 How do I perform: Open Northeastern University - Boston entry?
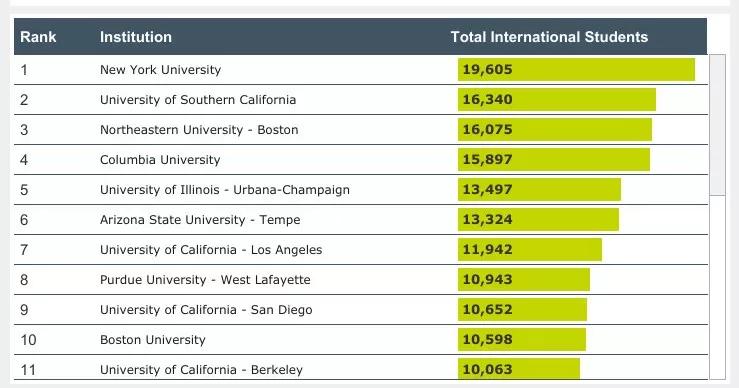(x=199, y=130)
